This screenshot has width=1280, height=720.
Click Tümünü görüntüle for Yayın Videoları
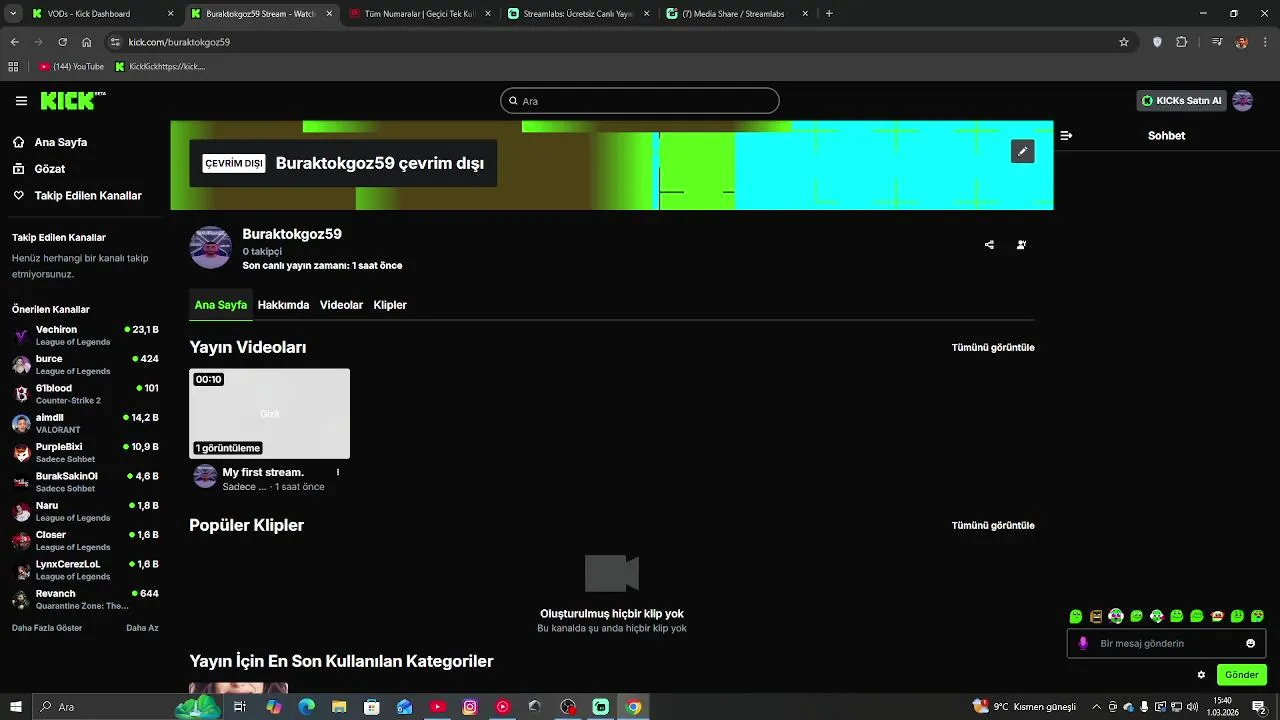pyautogui.click(x=993, y=347)
